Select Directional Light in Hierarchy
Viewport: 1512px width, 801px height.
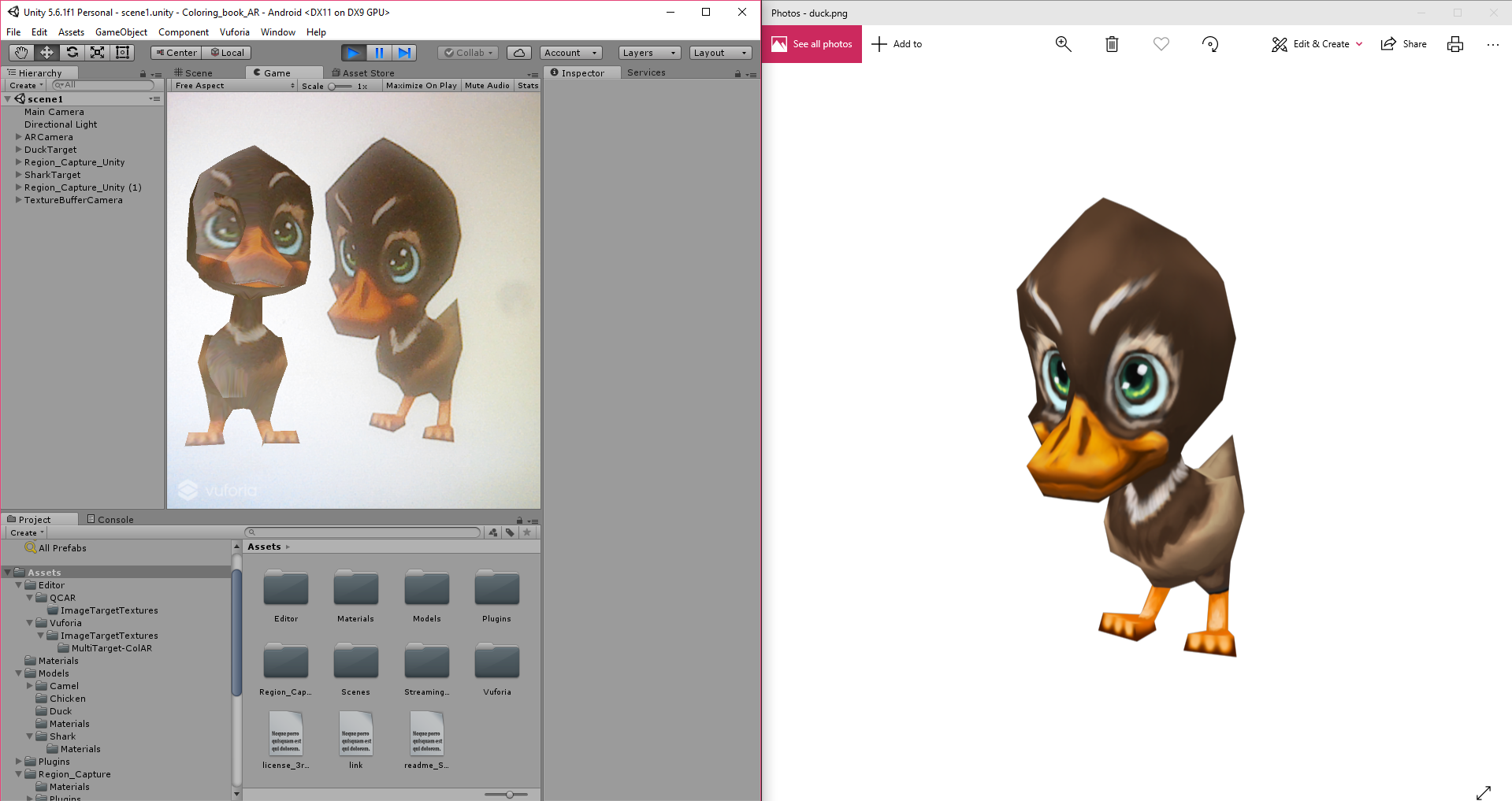(x=61, y=124)
